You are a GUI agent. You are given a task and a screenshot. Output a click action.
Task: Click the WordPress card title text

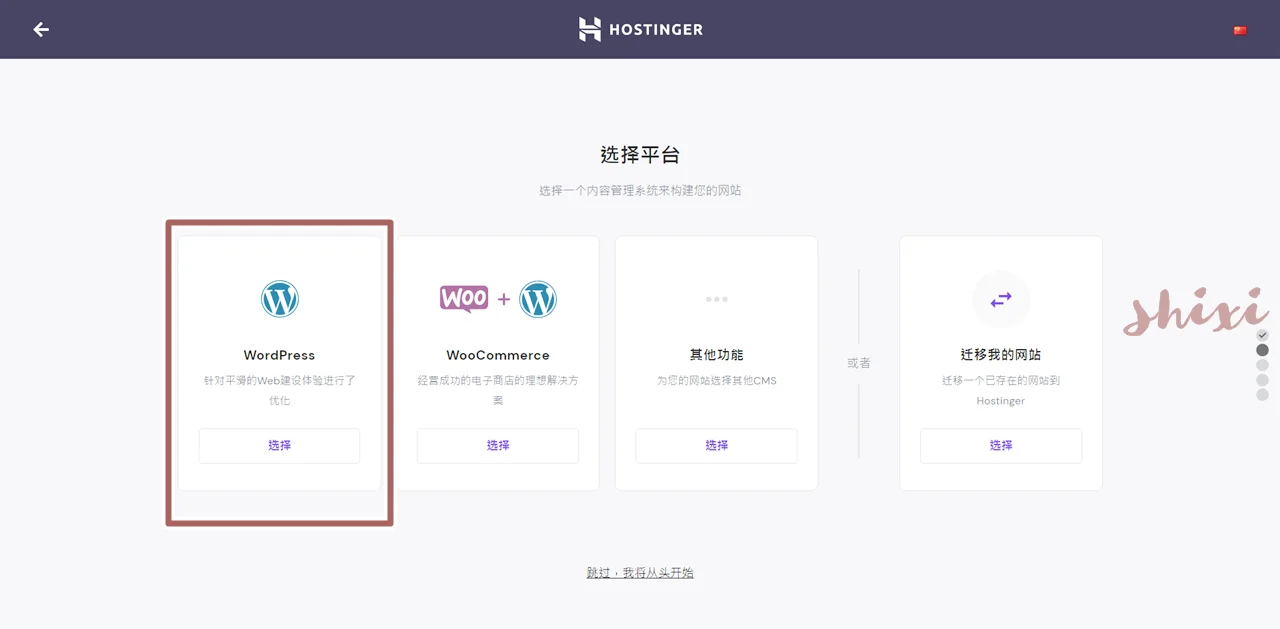(279, 355)
